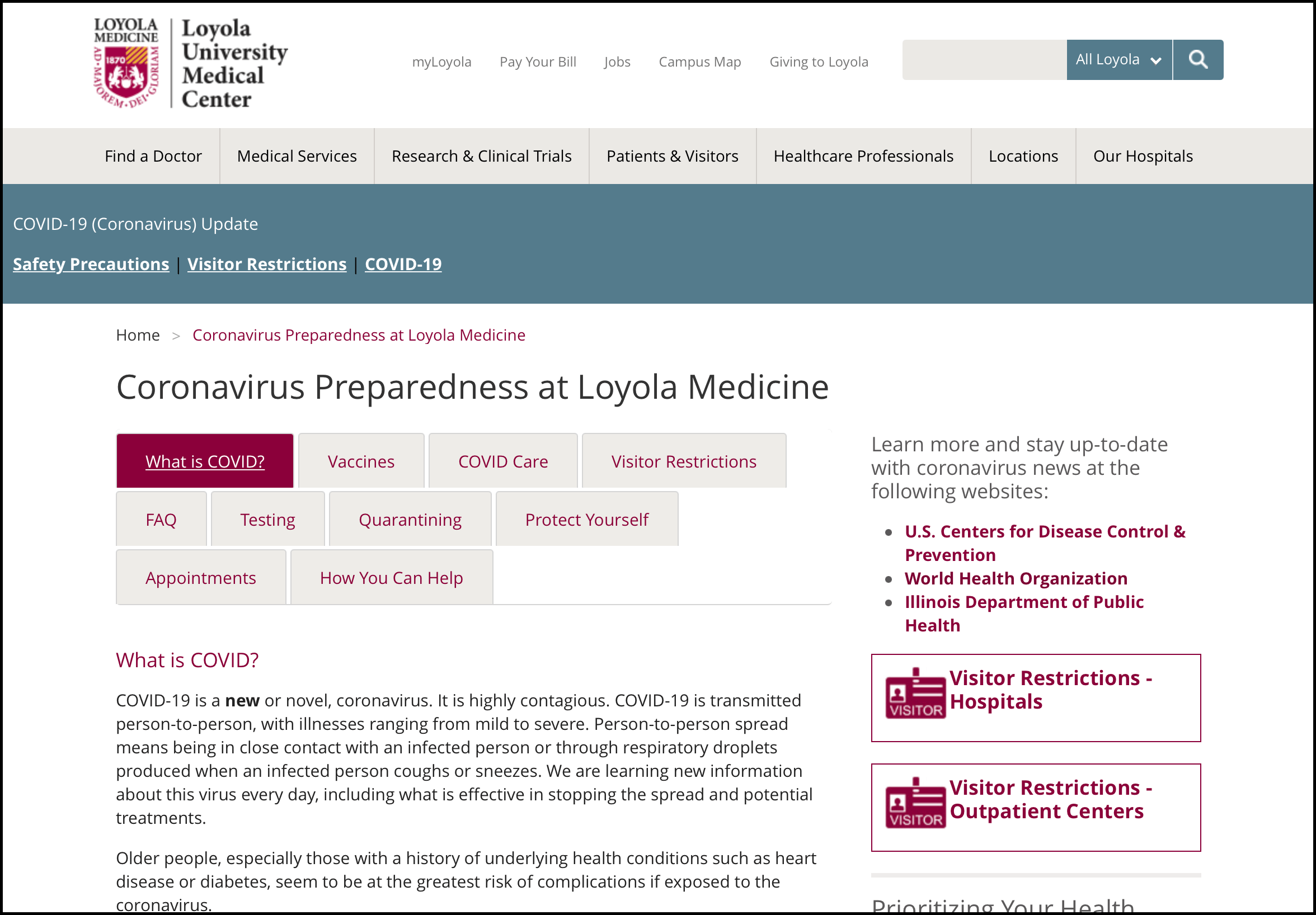Switch to the Appointments tab
The width and height of the screenshot is (1316, 915).
(x=201, y=578)
